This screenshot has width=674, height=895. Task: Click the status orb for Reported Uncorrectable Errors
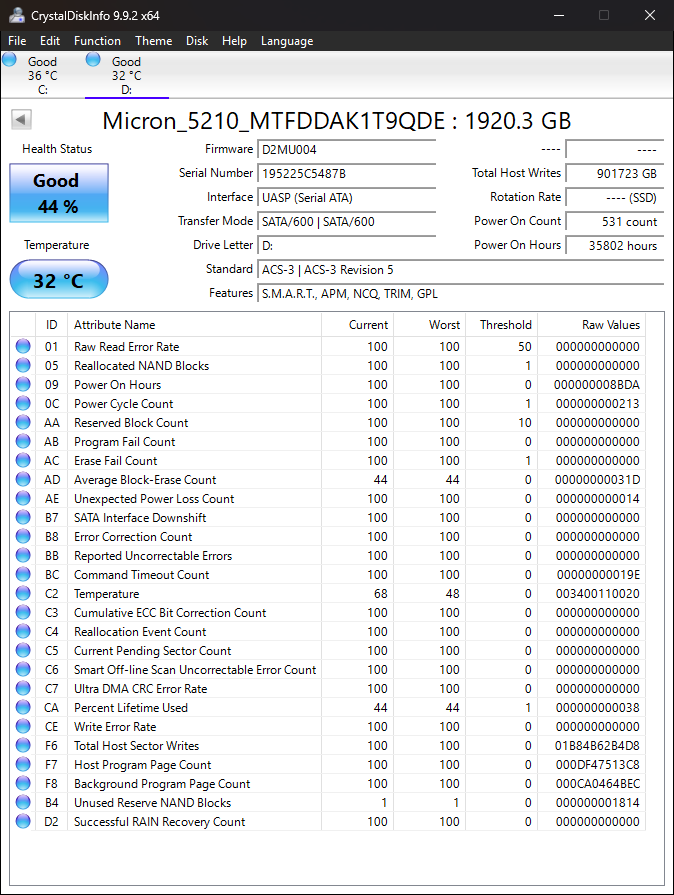click(x=23, y=555)
